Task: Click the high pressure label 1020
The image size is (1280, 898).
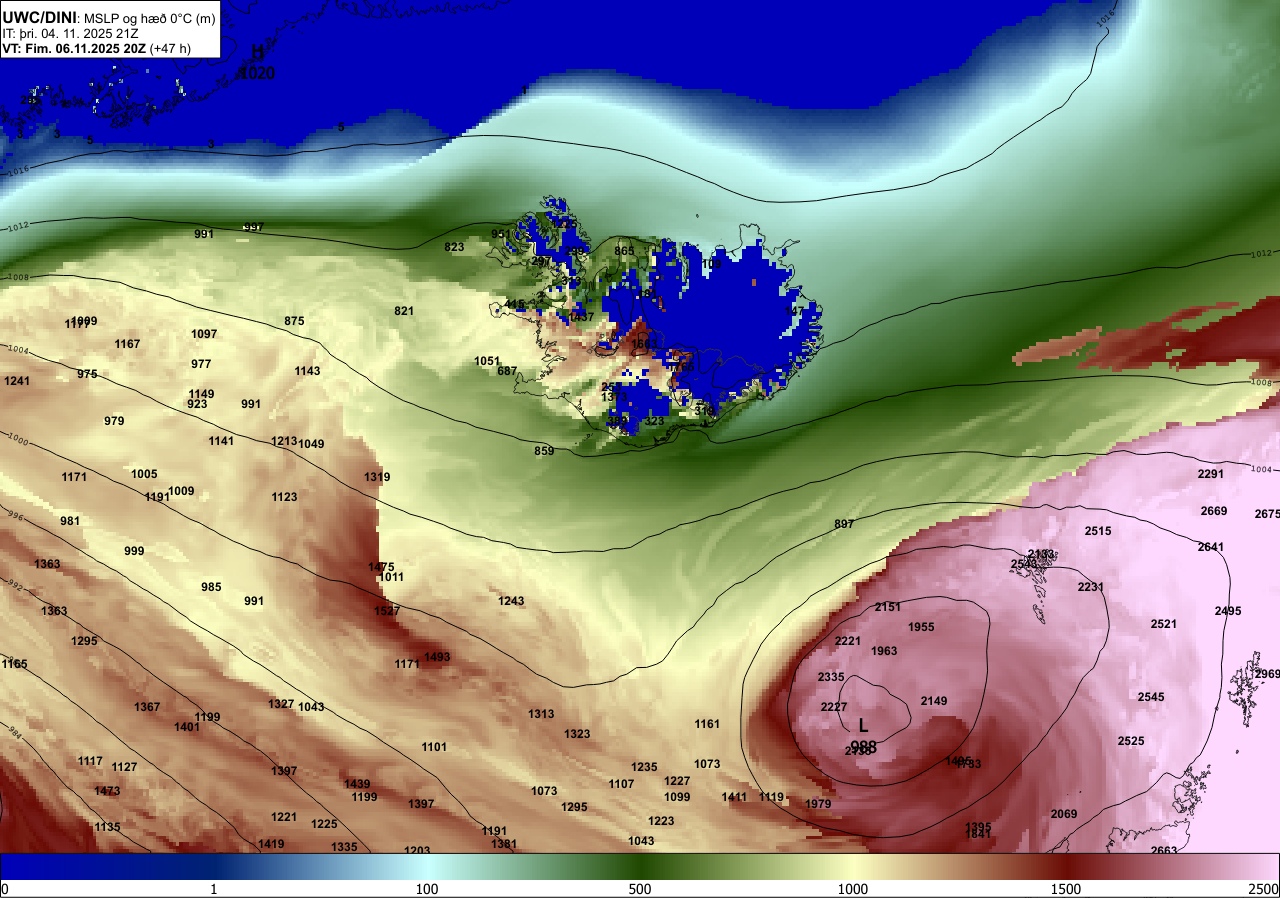Action: click(257, 73)
